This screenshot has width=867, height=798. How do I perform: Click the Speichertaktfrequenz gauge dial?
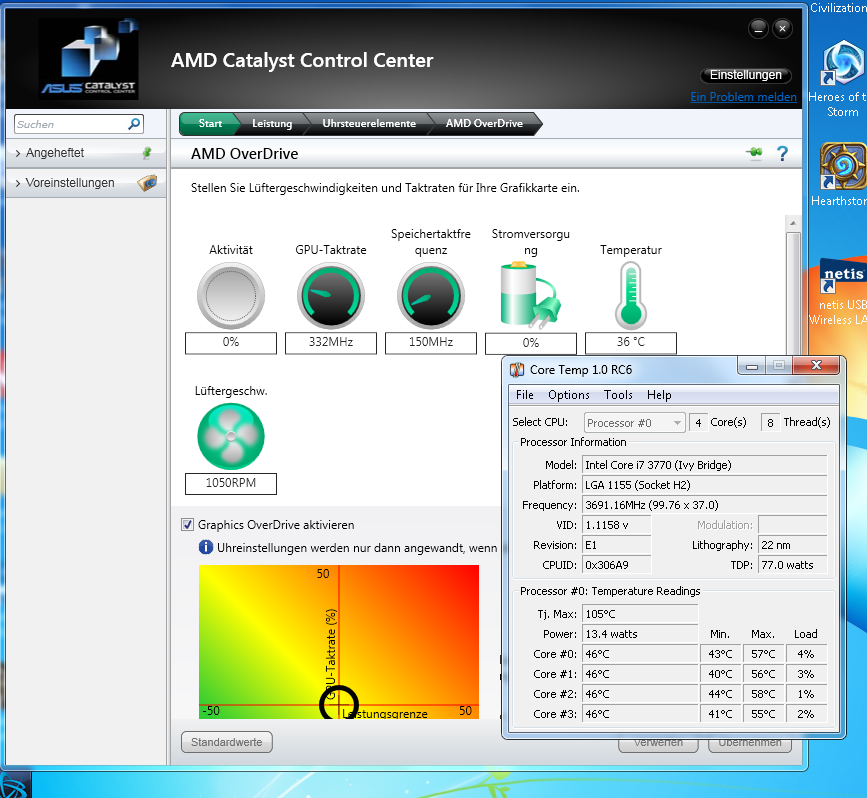[x=431, y=296]
